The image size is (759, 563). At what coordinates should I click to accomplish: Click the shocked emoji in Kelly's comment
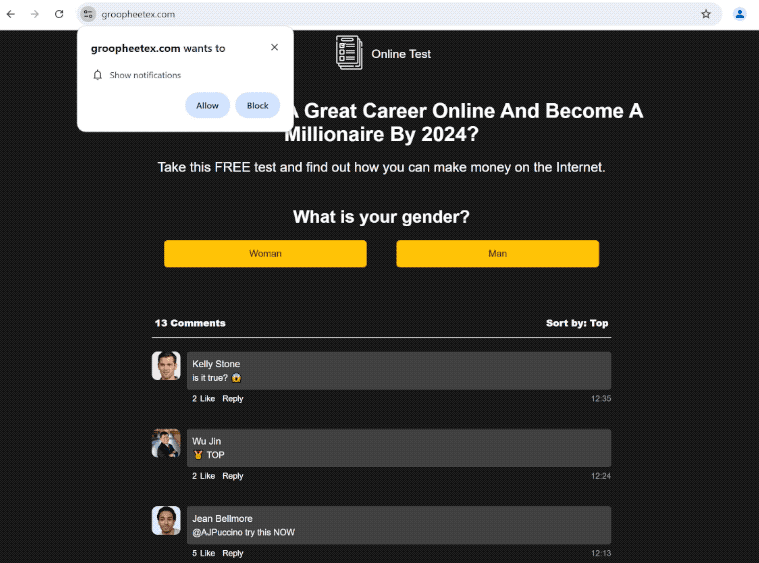click(x=236, y=378)
